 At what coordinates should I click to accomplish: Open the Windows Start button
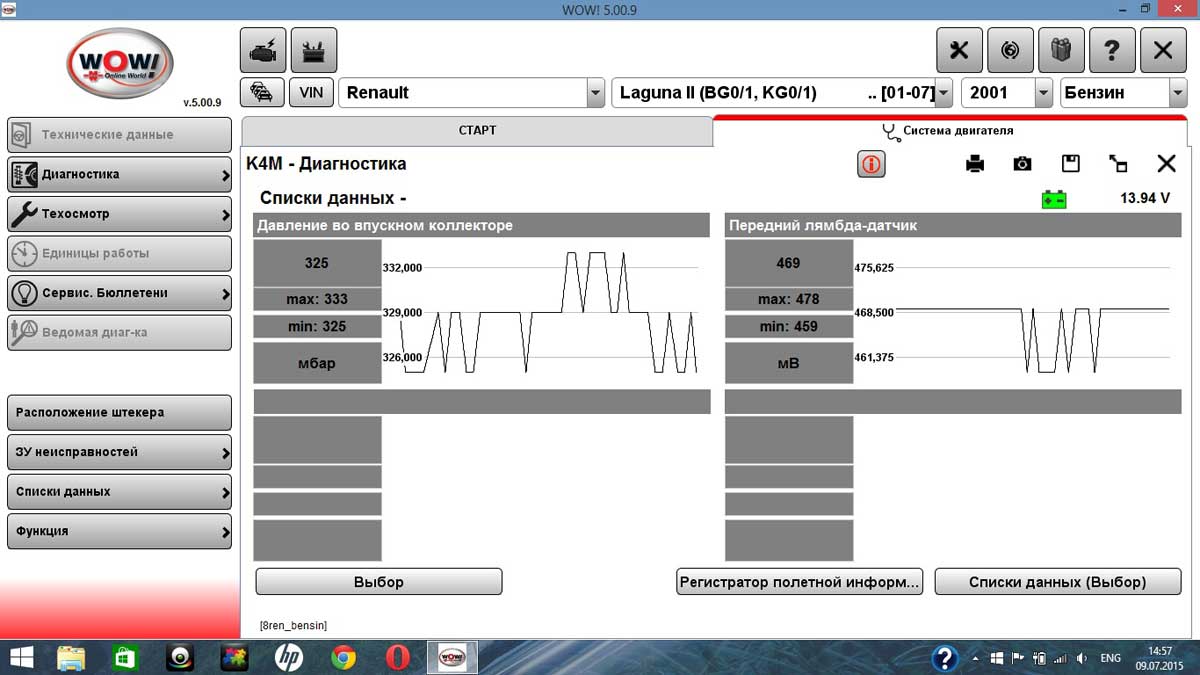click(x=21, y=658)
